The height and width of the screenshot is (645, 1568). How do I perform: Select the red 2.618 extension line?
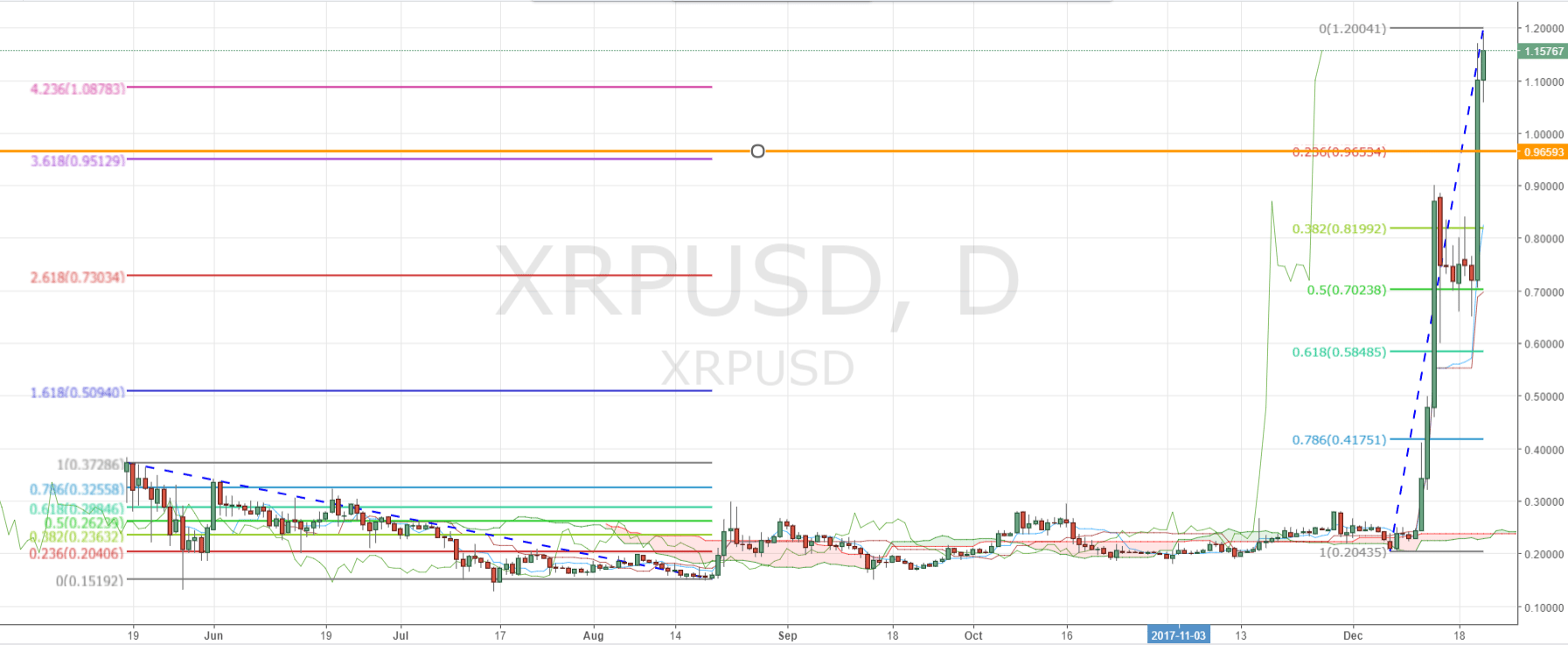click(x=420, y=275)
